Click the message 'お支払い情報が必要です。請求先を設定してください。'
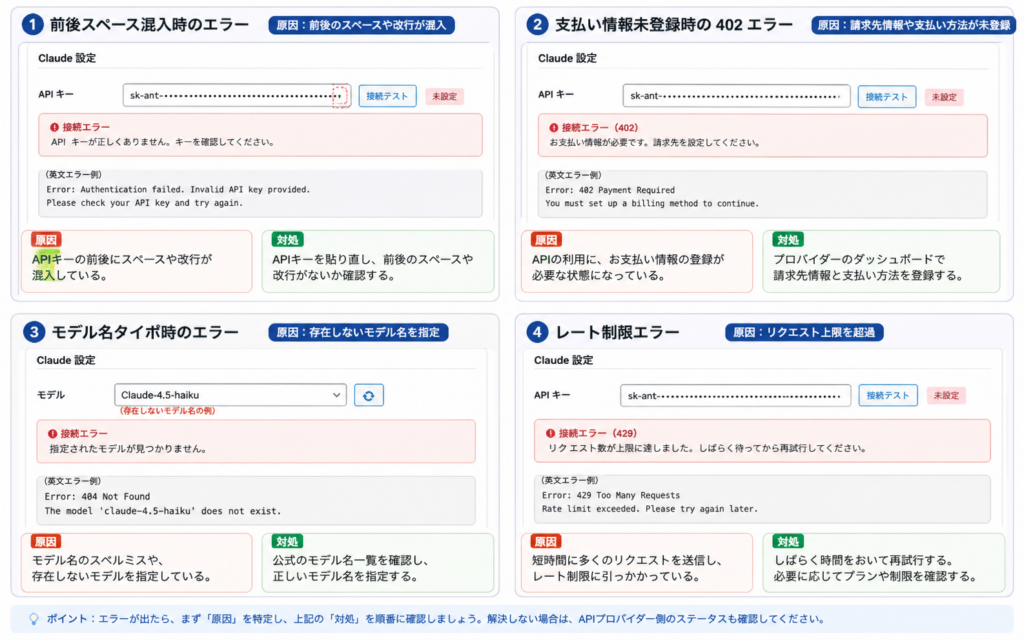This screenshot has height=640, width=1024. coord(654,142)
